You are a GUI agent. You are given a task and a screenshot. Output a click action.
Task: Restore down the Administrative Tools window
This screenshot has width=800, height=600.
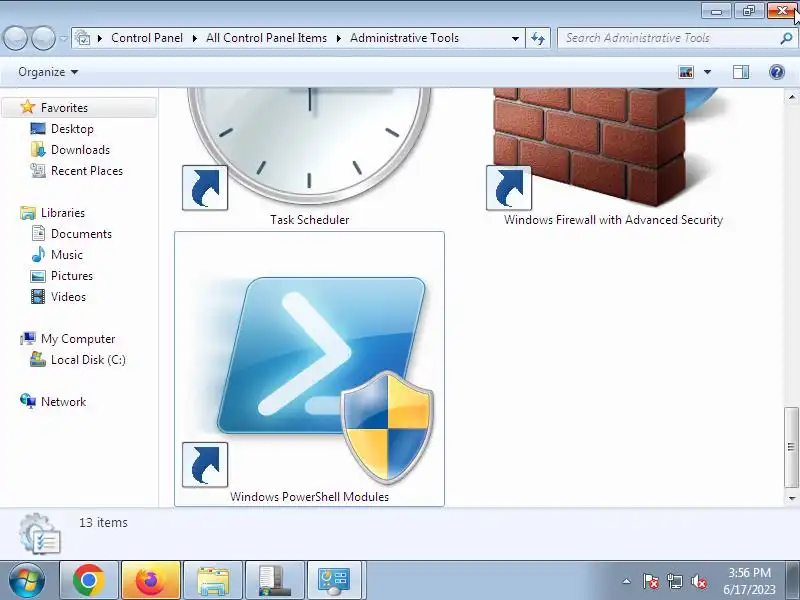pos(748,11)
